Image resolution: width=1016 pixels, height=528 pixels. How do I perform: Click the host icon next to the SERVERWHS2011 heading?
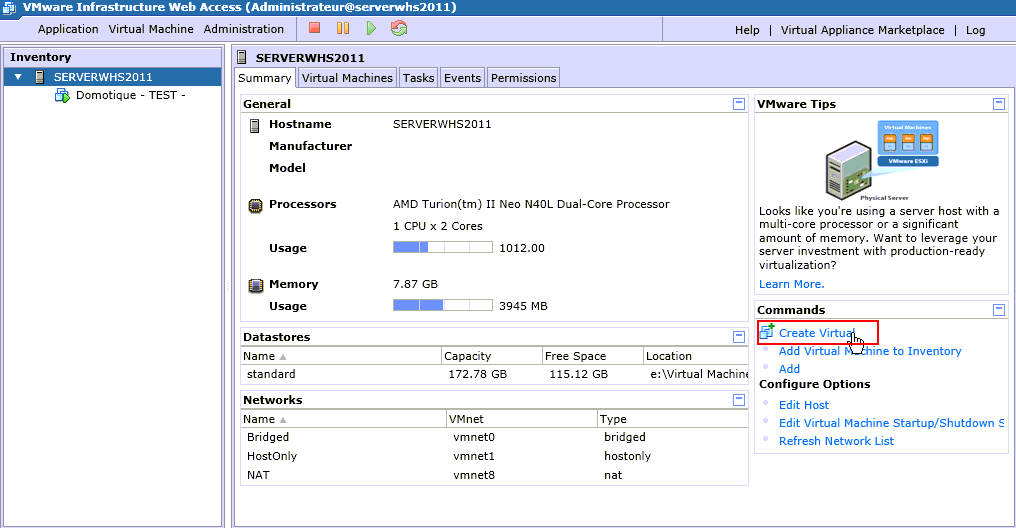coord(242,57)
